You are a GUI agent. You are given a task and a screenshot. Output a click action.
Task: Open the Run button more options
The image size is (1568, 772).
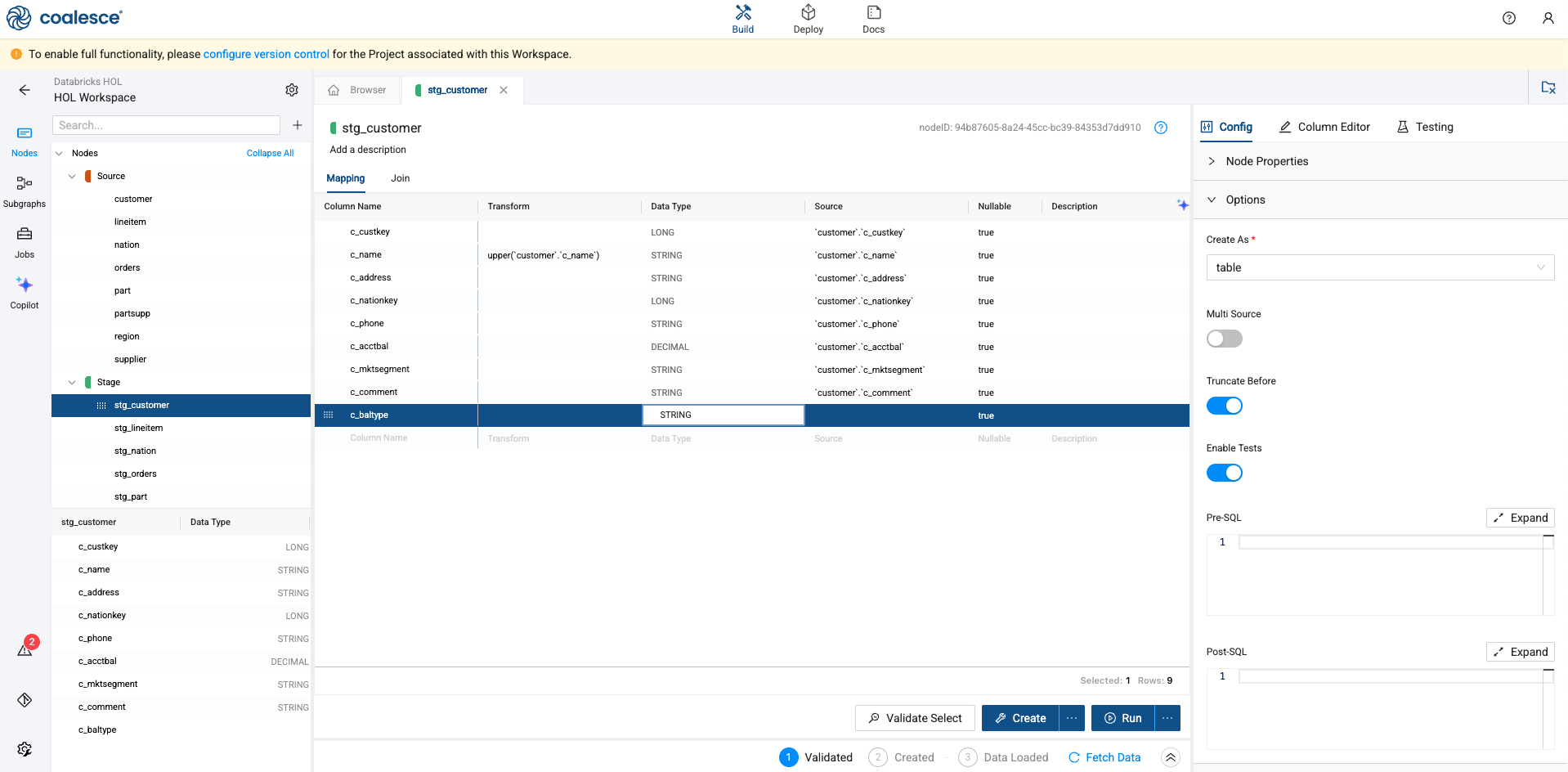point(1167,718)
